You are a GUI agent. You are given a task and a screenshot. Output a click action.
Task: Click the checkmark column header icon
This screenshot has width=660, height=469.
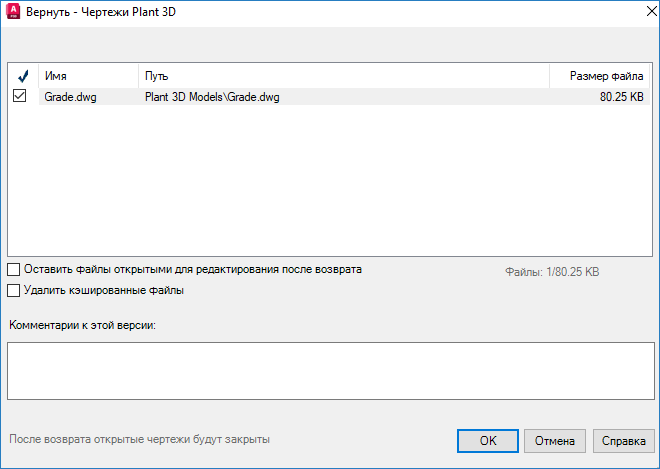(22, 76)
